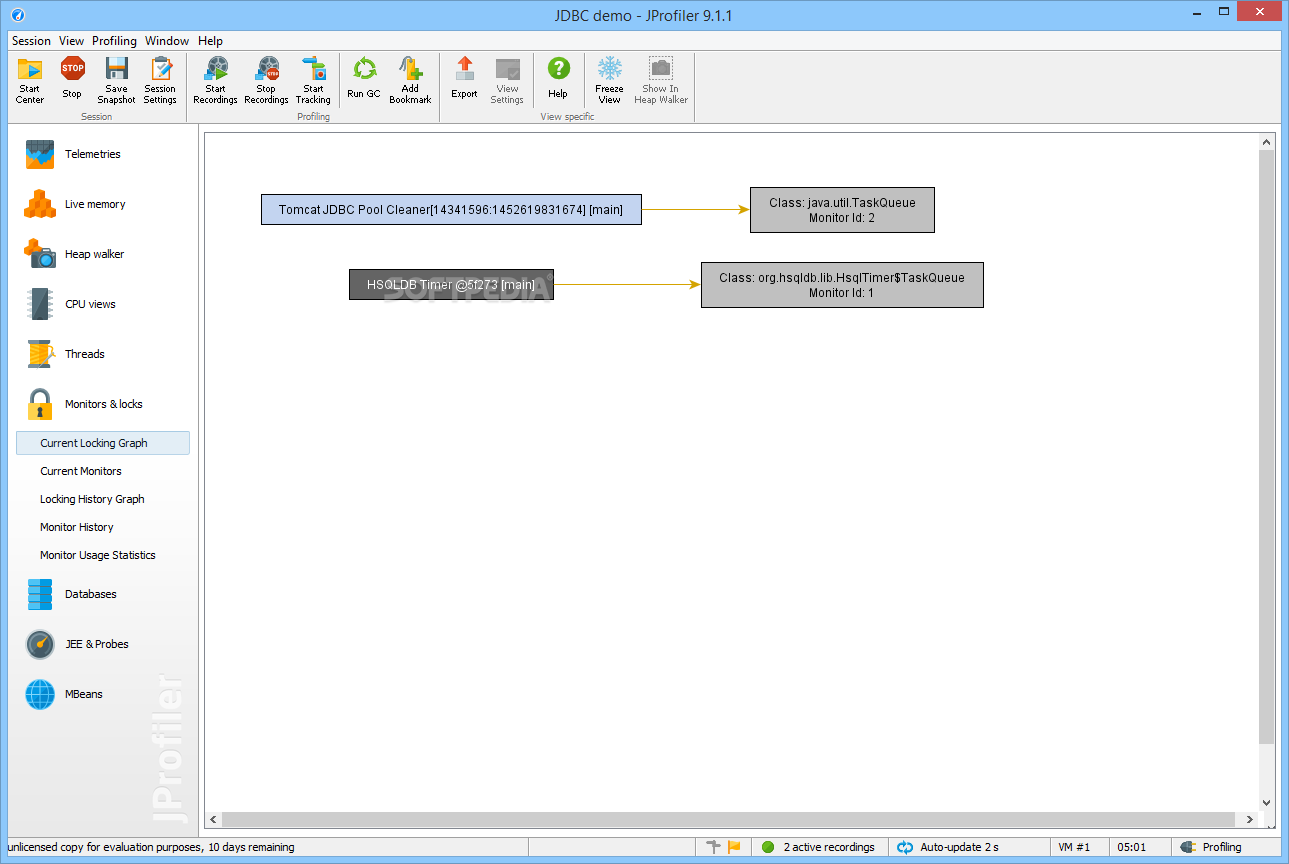Click the VM #1 status entry
Viewport: 1289px width, 864px height.
point(1075,847)
